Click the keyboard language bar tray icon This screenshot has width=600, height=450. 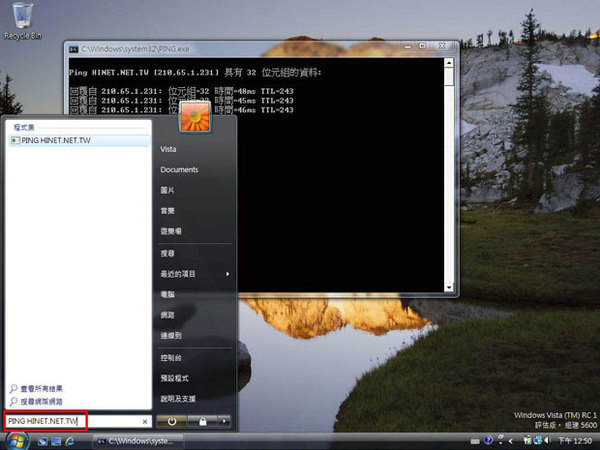pyautogui.click(x=475, y=441)
